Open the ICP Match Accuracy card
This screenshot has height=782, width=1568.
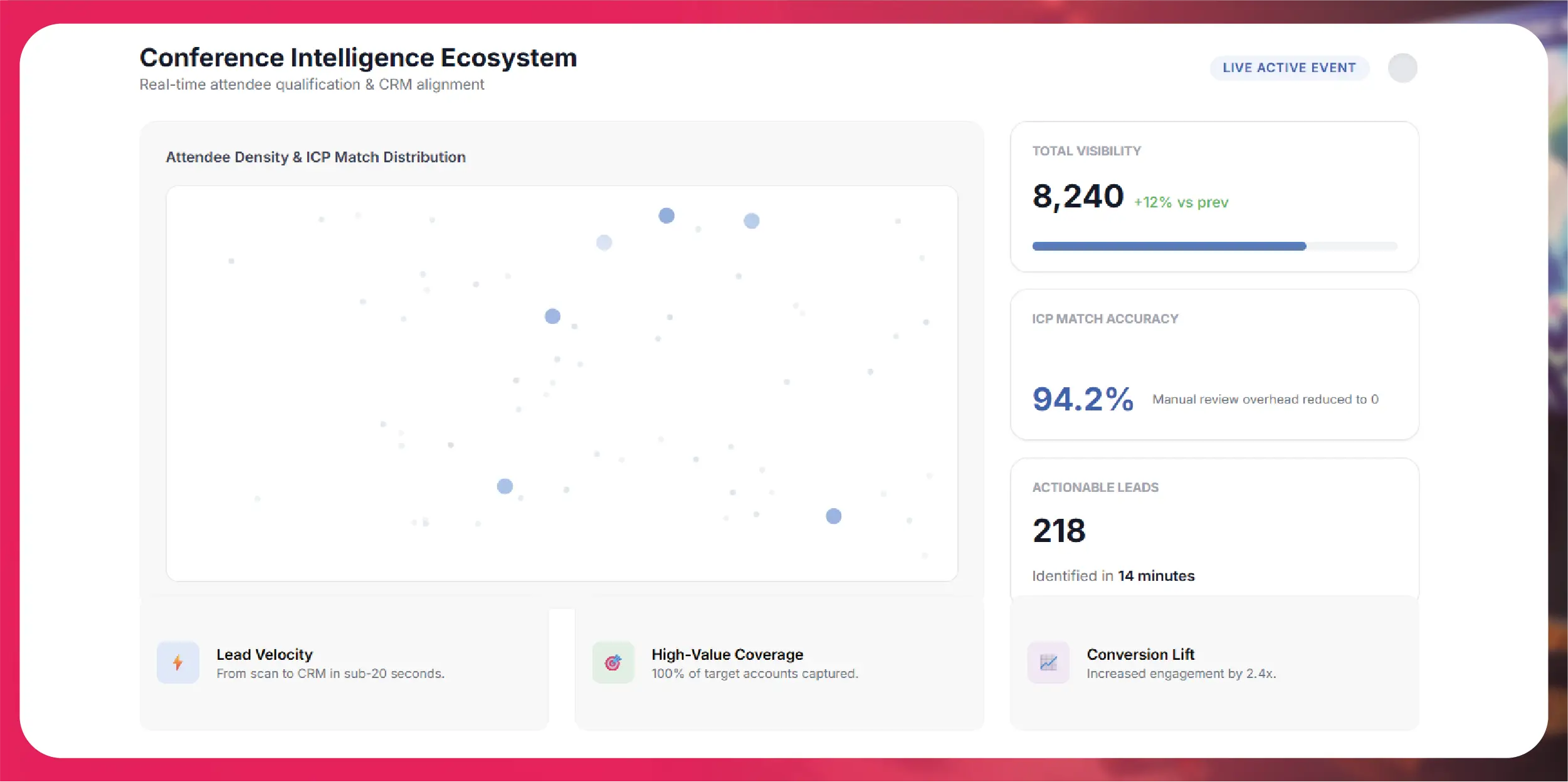1214,365
